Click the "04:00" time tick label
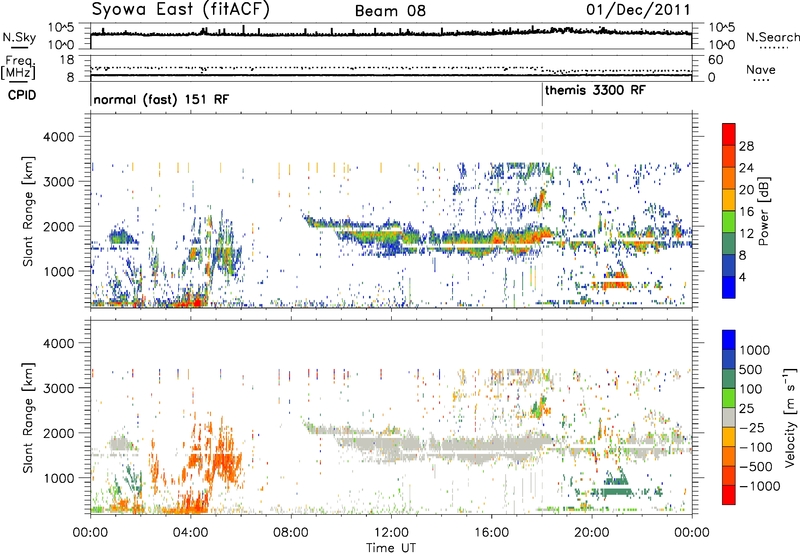This screenshot has width=800, height=554. tap(191, 533)
